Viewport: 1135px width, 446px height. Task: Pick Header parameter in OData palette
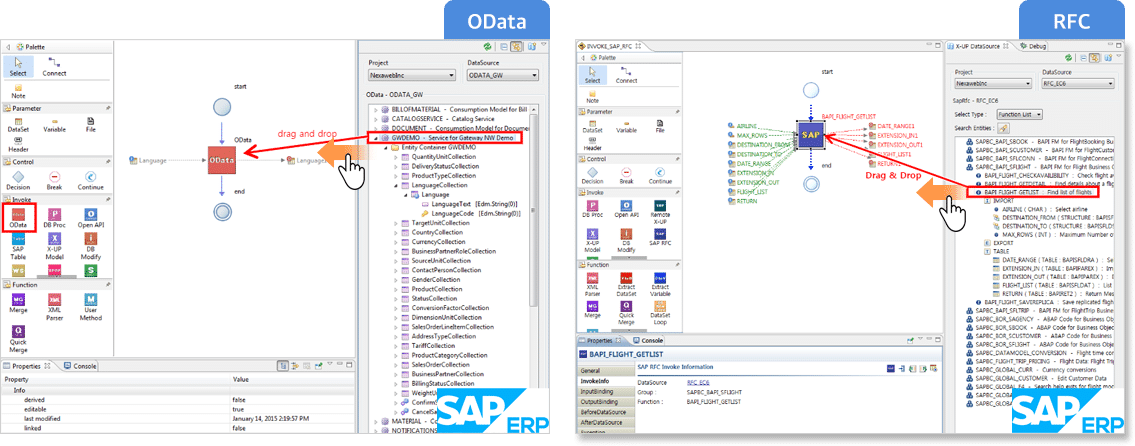pyautogui.click(x=18, y=141)
